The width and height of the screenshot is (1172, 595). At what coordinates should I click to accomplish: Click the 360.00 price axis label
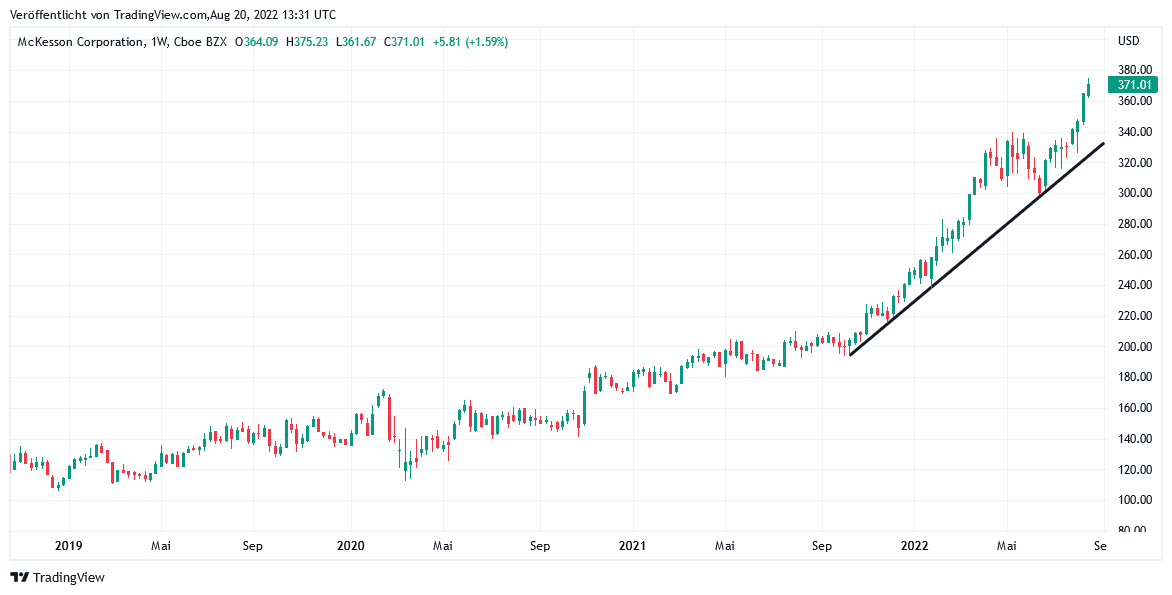(1134, 101)
